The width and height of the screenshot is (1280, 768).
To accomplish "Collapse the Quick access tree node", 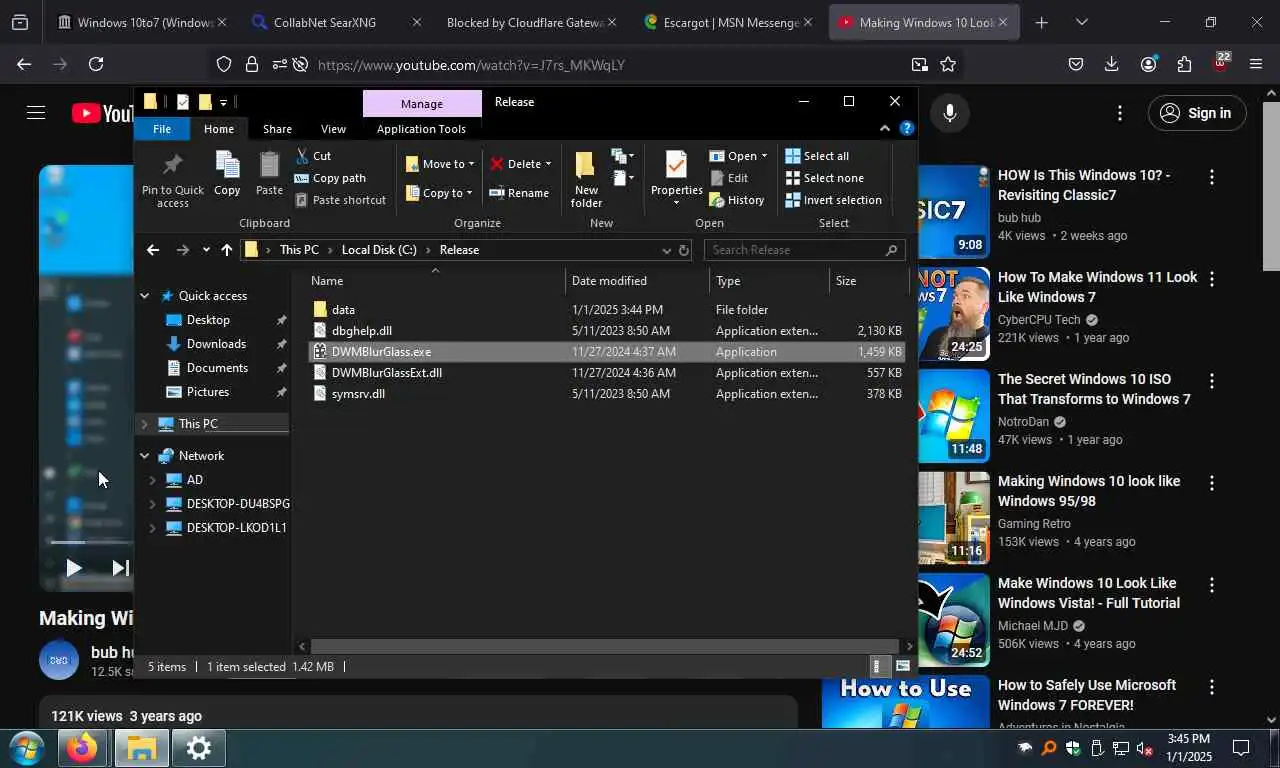I will (x=144, y=296).
